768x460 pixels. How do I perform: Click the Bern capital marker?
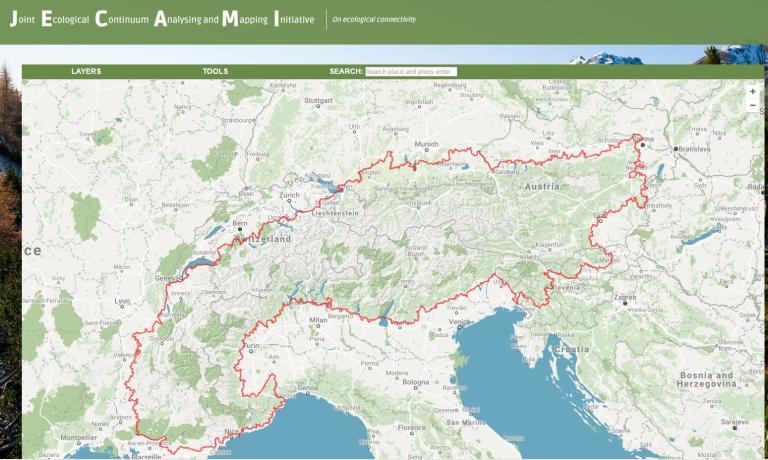[x=240, y=229]
